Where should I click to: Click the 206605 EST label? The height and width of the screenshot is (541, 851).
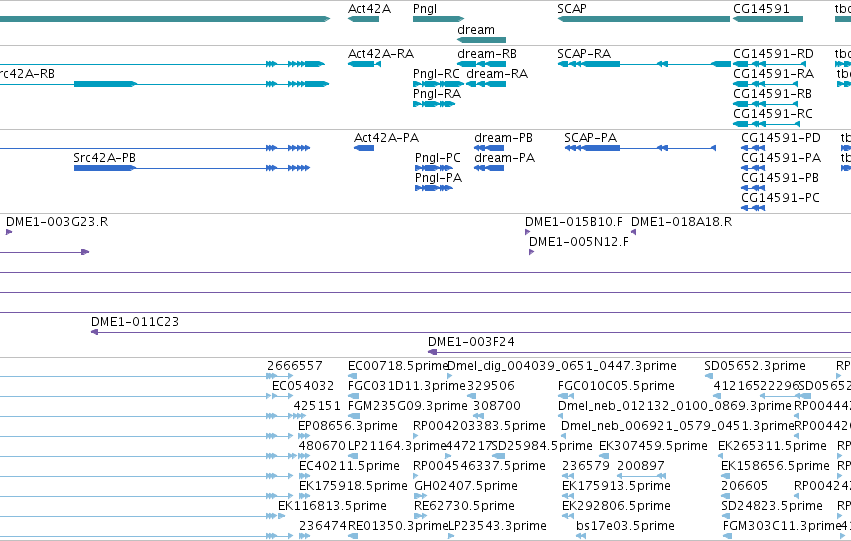tap(745, 486)
